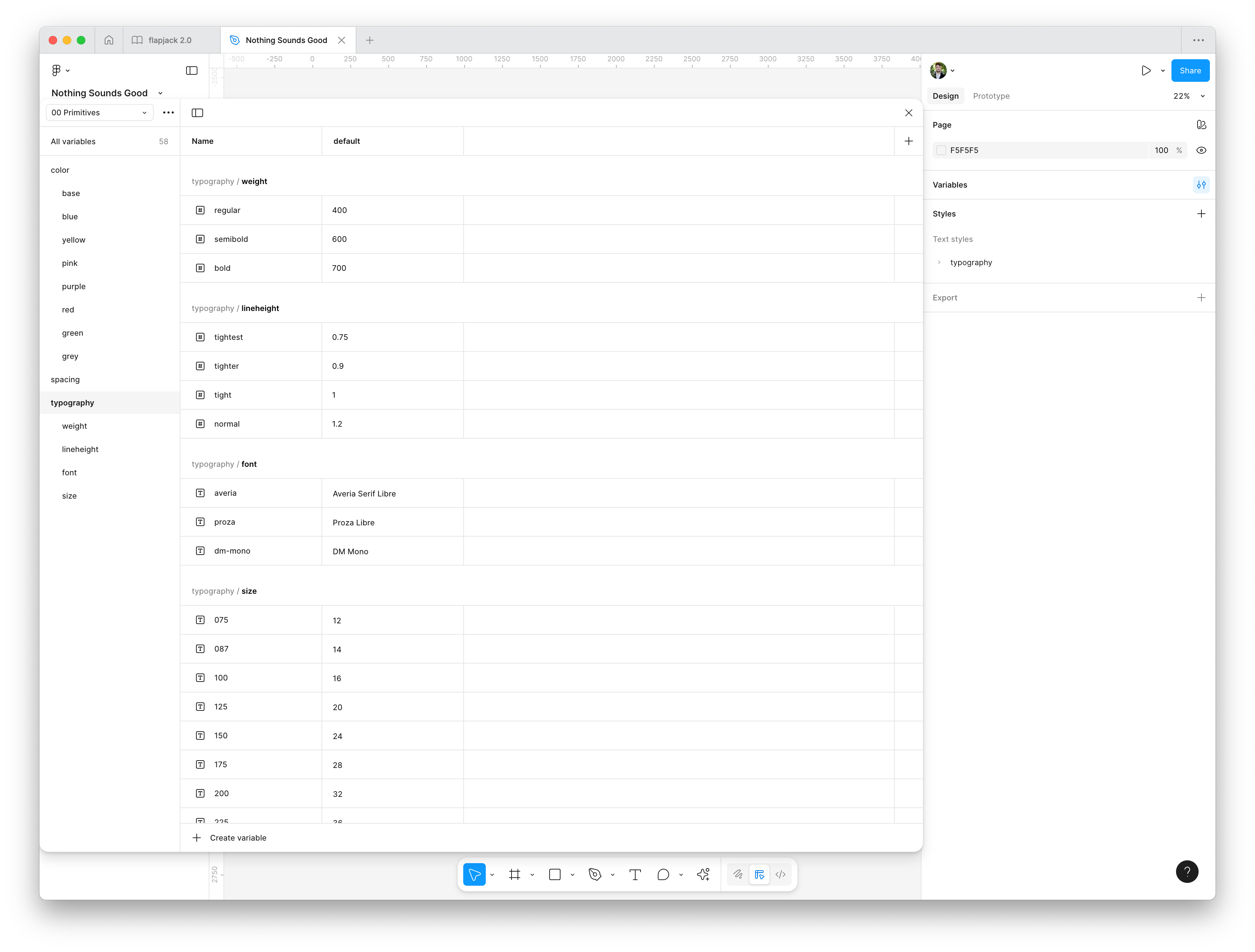Switch to Dev Mode with the code icon
This screenshot has width=1255, height=952.
click(780, 874)
